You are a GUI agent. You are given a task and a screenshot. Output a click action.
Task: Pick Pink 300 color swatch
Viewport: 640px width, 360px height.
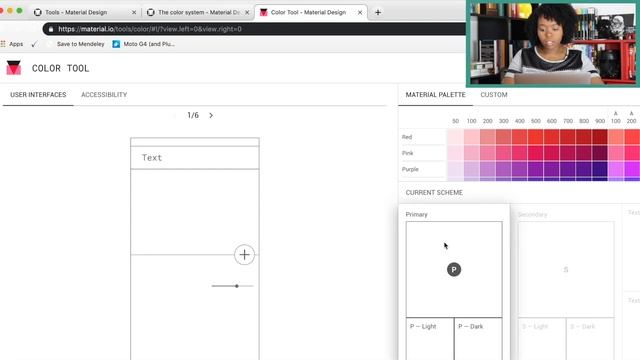click(503, 153)
